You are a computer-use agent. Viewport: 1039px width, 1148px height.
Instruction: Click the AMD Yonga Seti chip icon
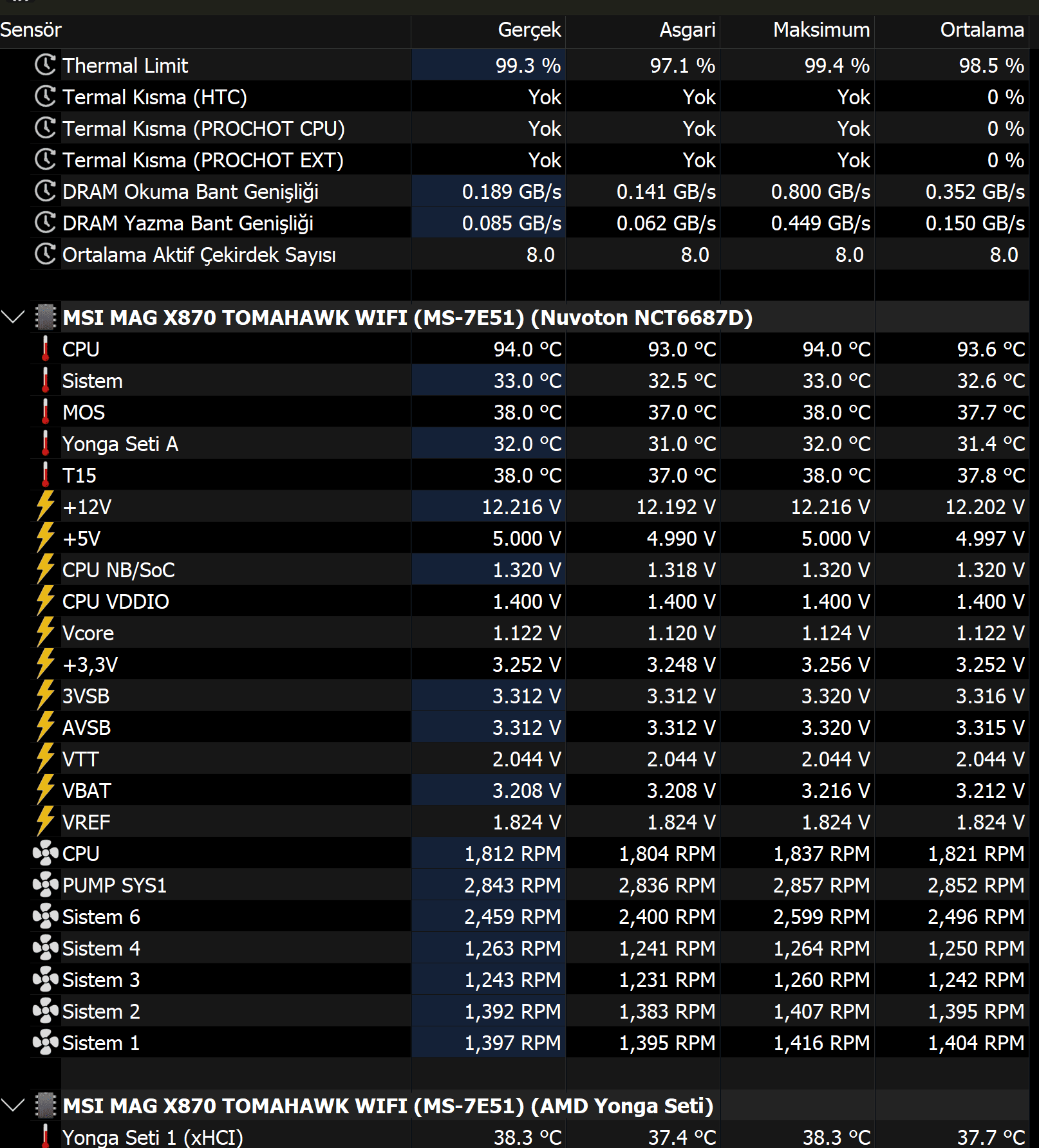point(45,1106)
